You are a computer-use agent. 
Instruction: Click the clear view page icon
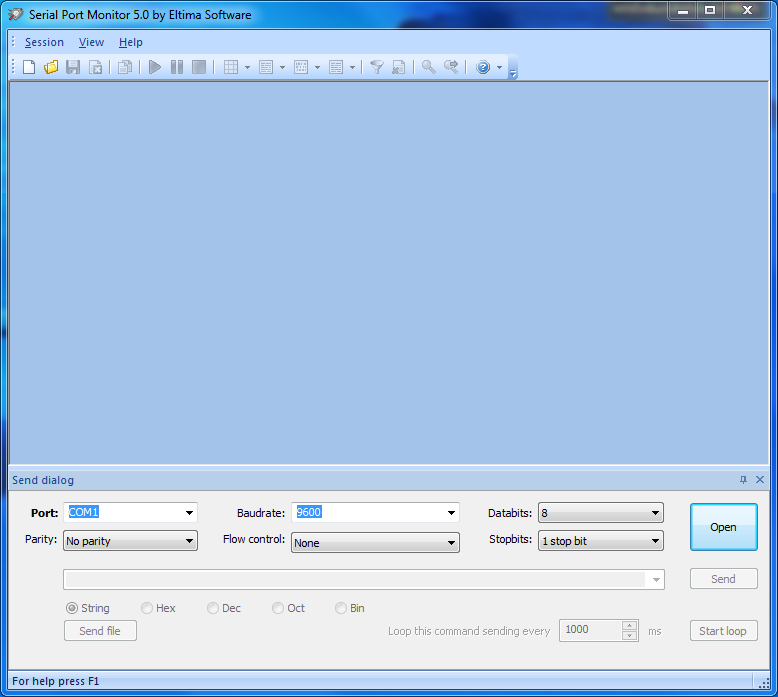pyautogui.click(x=398, y=67)
